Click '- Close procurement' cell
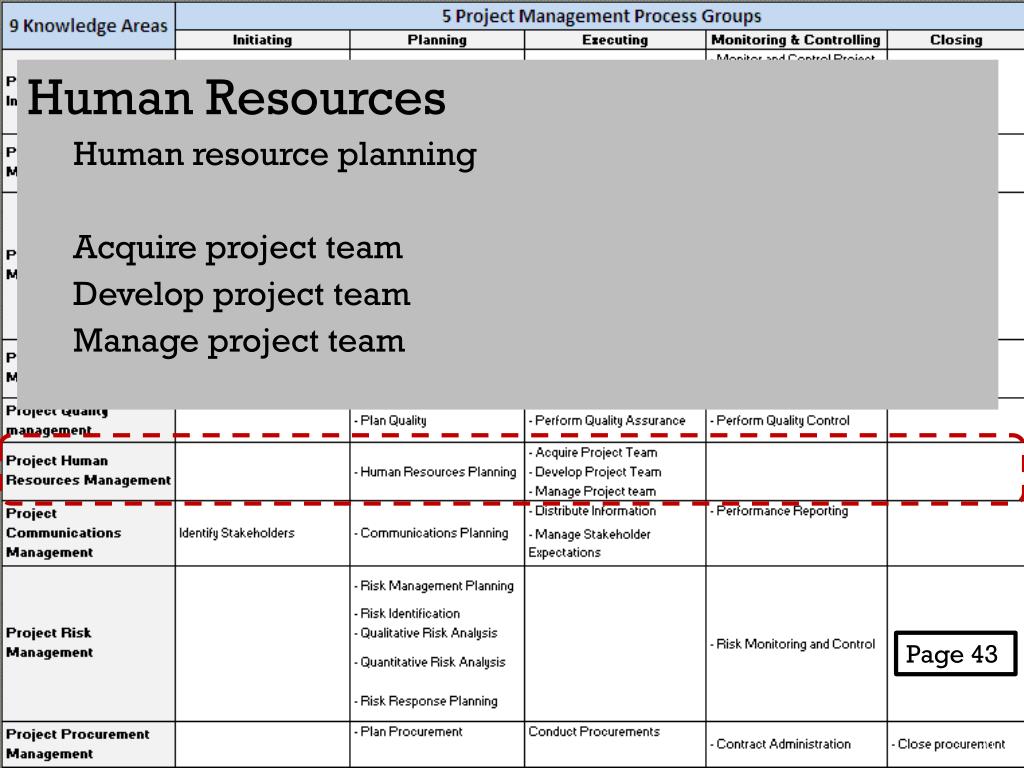The image size is (1024, 768). pyautogui.click(x=948, y=744)
